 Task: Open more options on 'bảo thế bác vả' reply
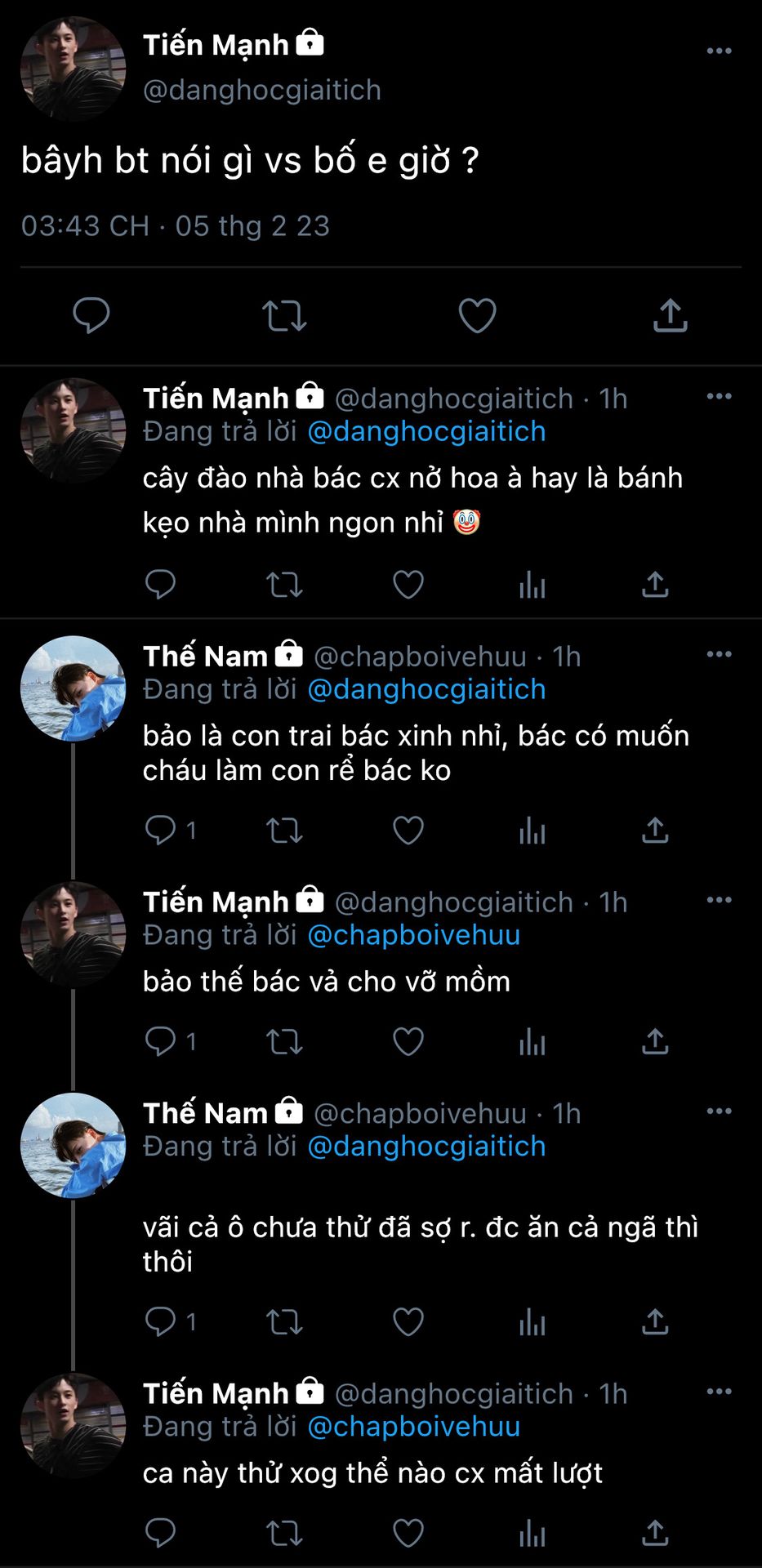(x=719, y=900)
